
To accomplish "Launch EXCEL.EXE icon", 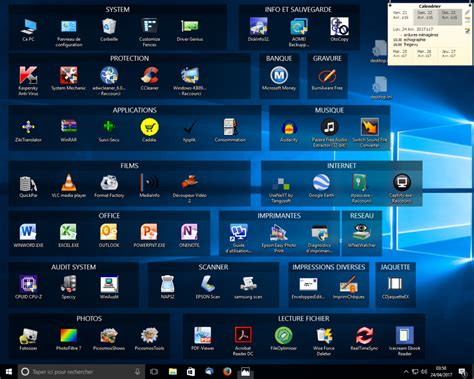I will point(69,232).
